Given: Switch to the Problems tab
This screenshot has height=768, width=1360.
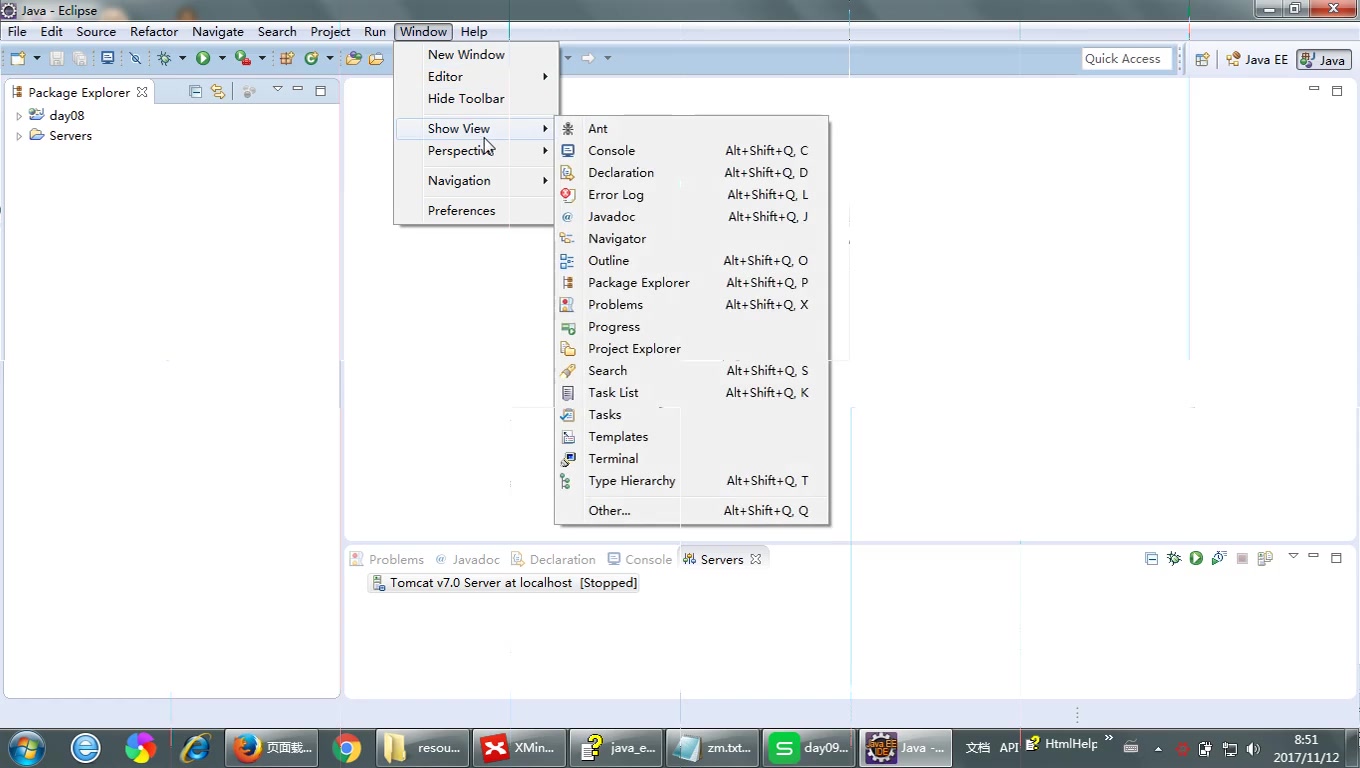Looking at the screenshot, I should [387, 560].
